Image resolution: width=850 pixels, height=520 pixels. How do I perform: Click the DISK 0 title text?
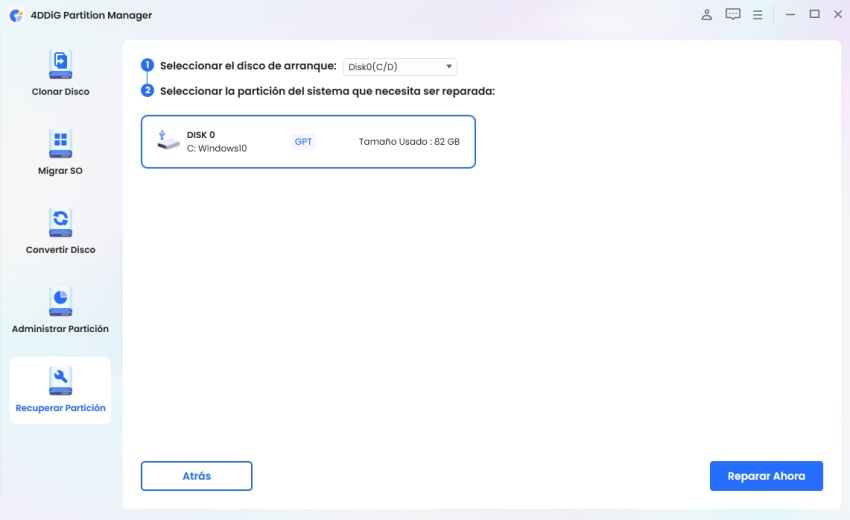point(201,135)
